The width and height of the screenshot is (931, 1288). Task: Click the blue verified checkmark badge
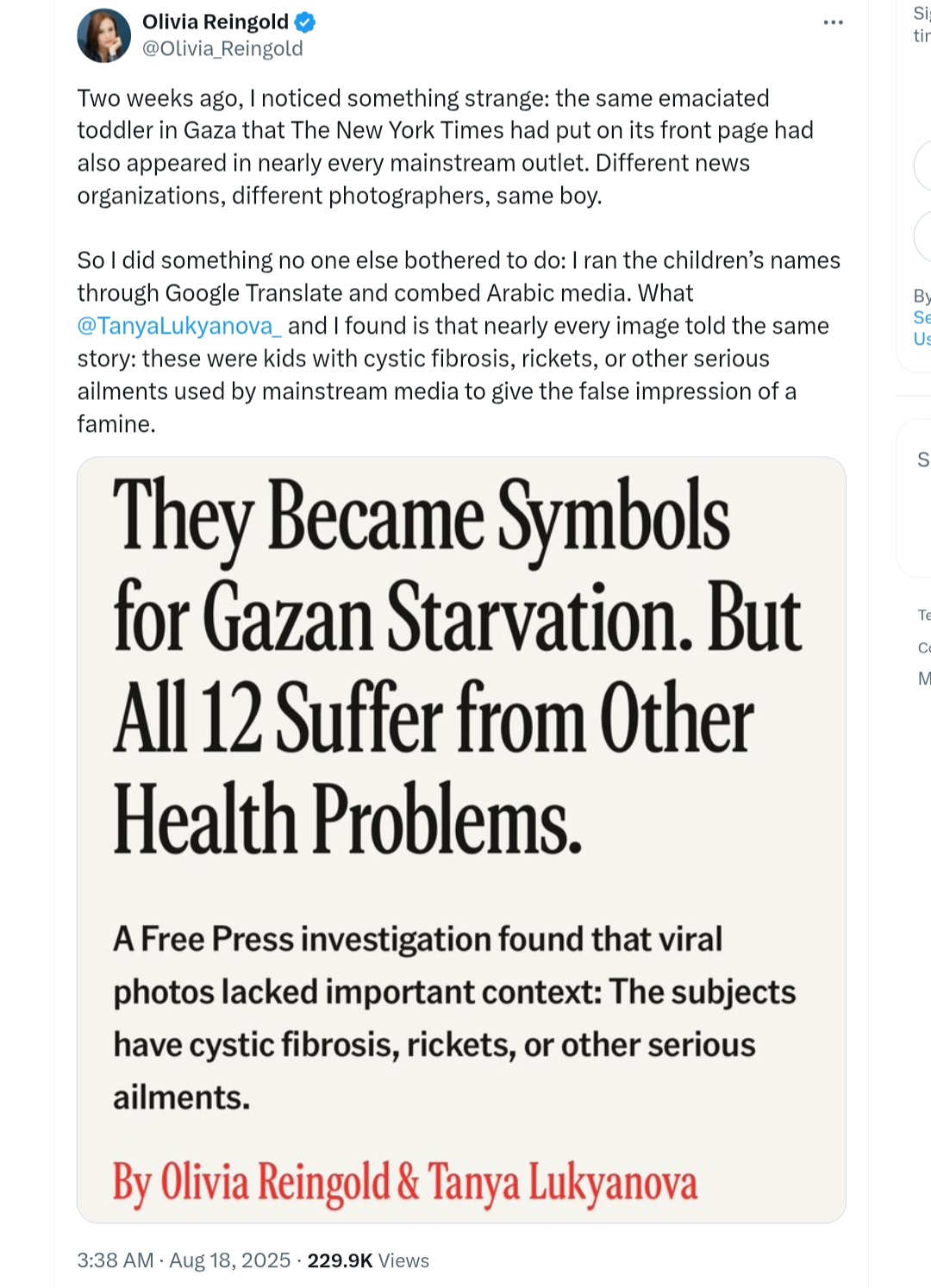coord(305,22)
